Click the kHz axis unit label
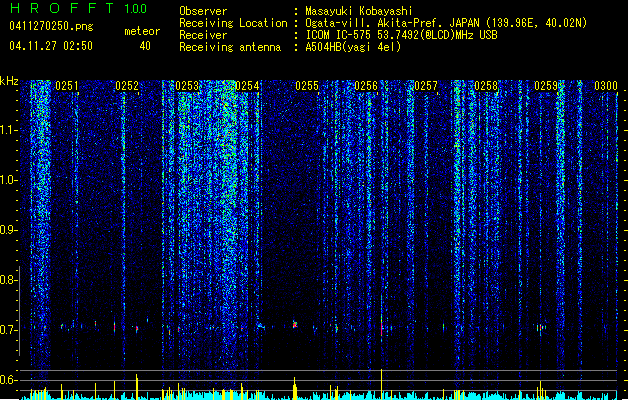 tap(9, 81)
